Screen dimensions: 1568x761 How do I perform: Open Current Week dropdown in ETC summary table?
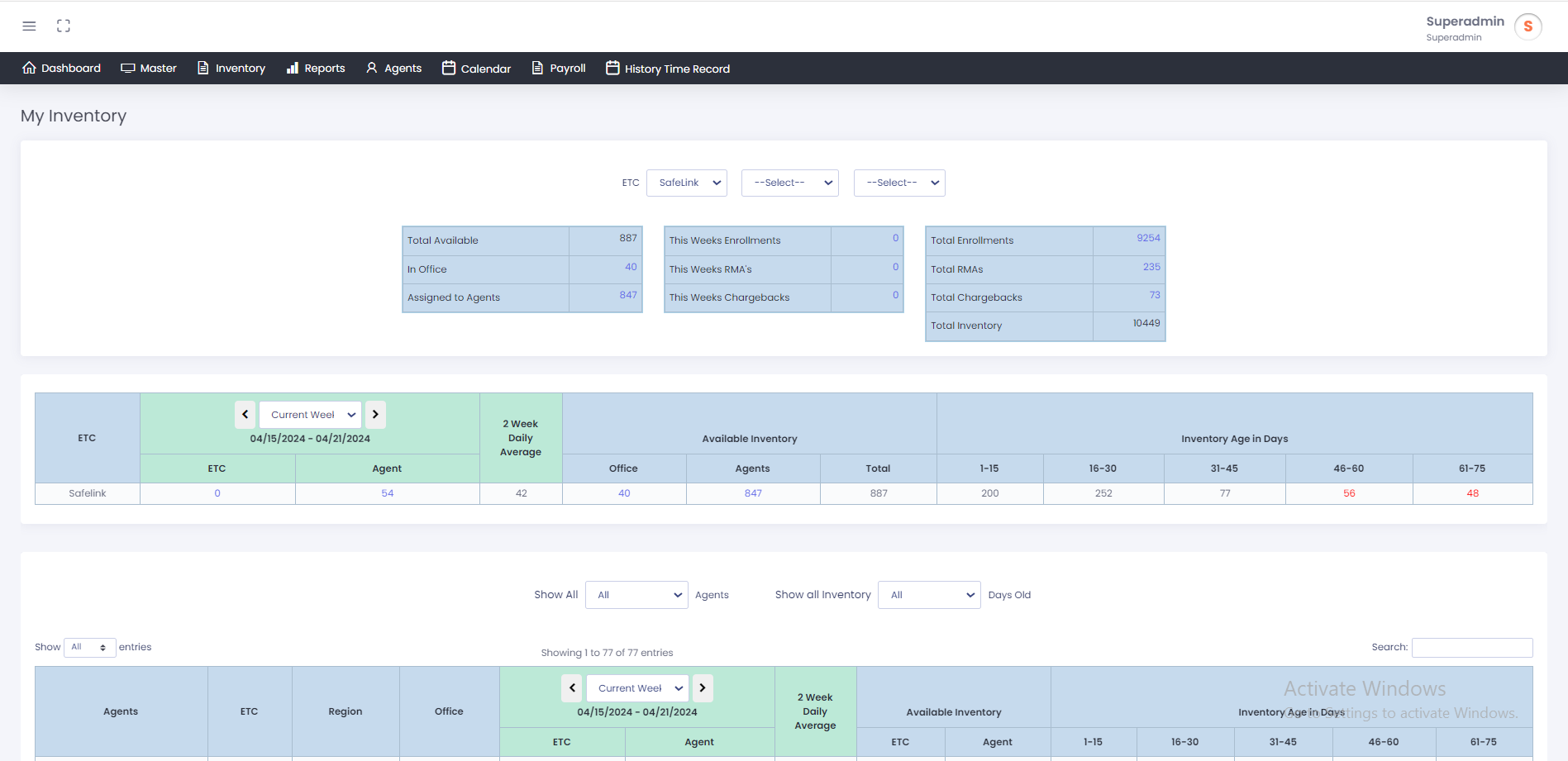coord(310,415)
